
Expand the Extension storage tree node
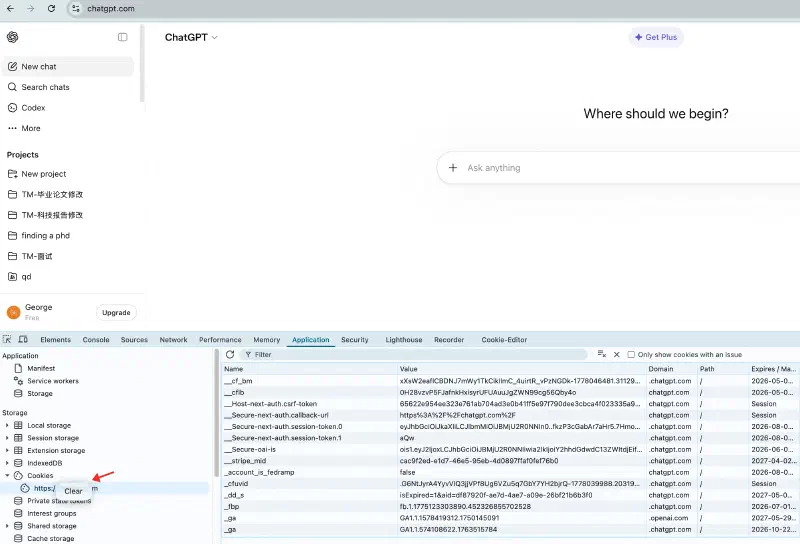pos(7,451)
